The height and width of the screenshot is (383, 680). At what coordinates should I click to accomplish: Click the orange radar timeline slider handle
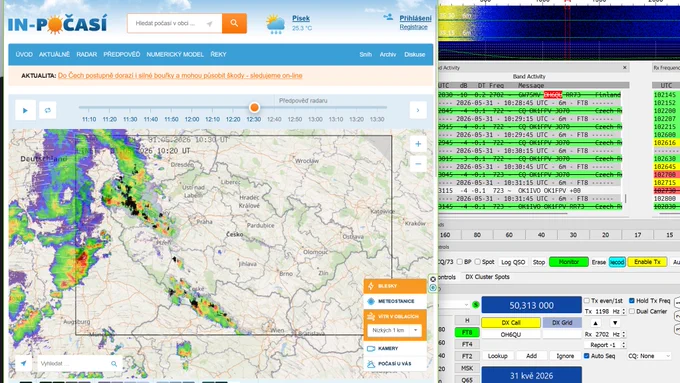255,107
